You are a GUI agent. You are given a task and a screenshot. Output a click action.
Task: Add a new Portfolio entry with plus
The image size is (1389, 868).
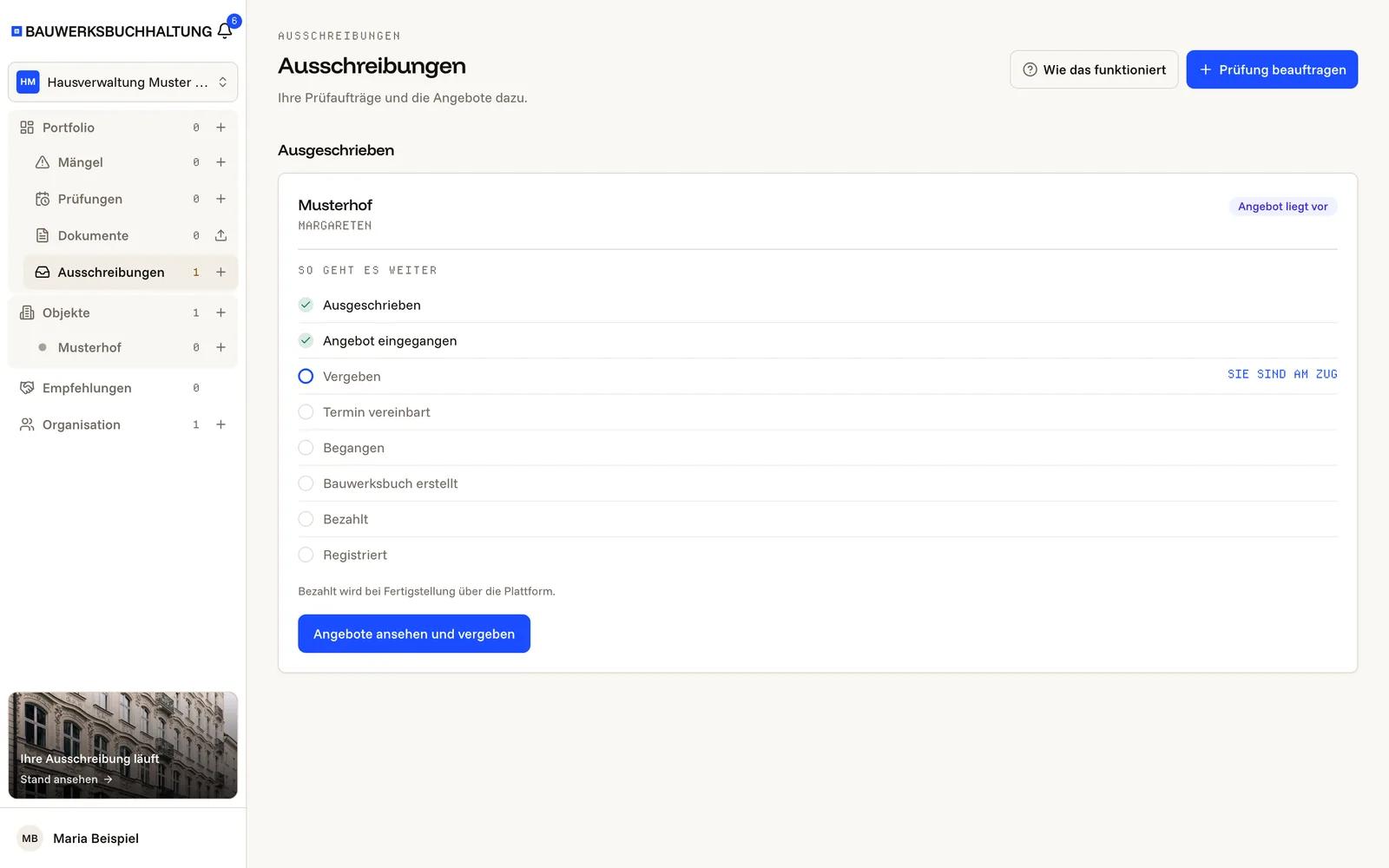(x=221, y=128)
